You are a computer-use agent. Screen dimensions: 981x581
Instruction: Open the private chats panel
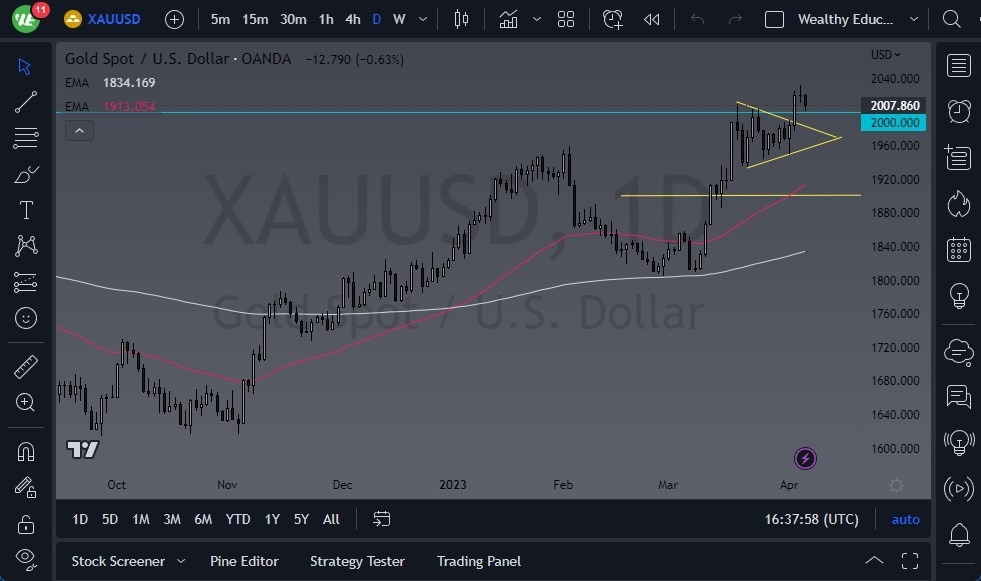(958, 397)
